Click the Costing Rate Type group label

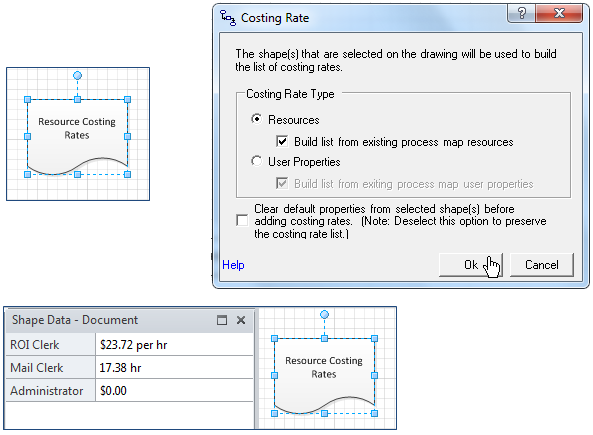click(x=290, y=93)
